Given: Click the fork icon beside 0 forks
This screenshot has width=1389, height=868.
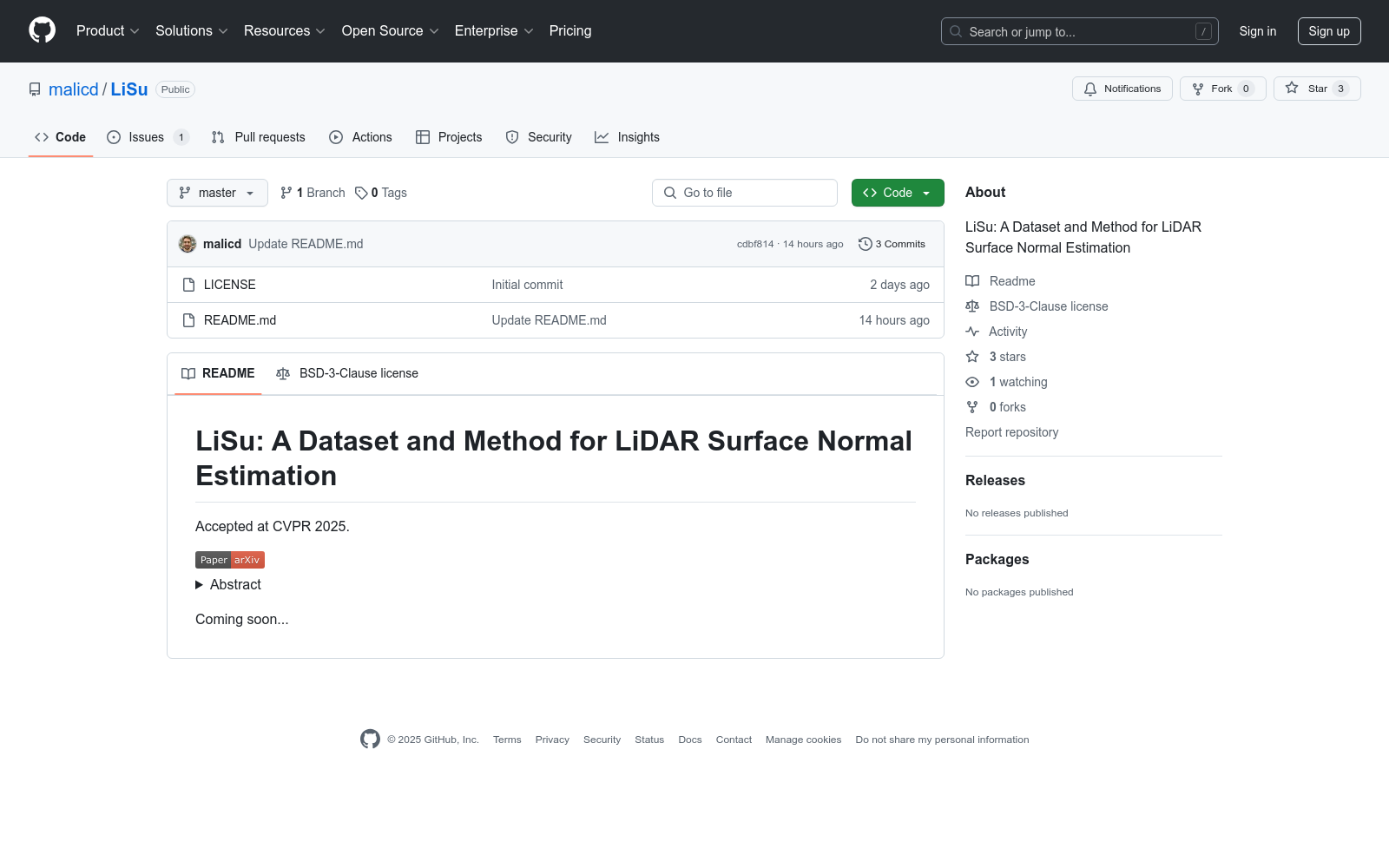Looking at the screenshot, I should point(972,407).
